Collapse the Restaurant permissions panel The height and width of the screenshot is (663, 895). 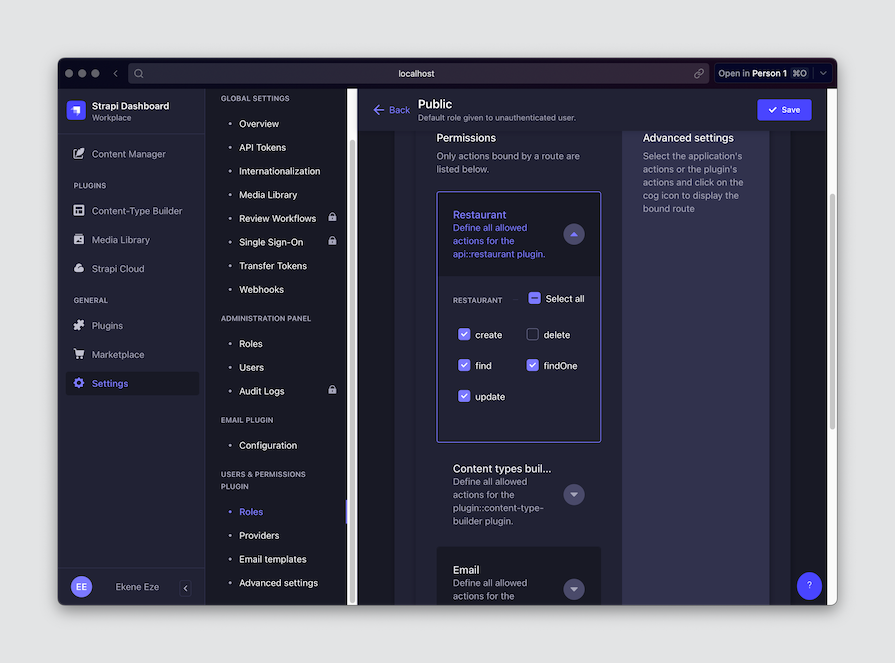click(x=573, y=234)
